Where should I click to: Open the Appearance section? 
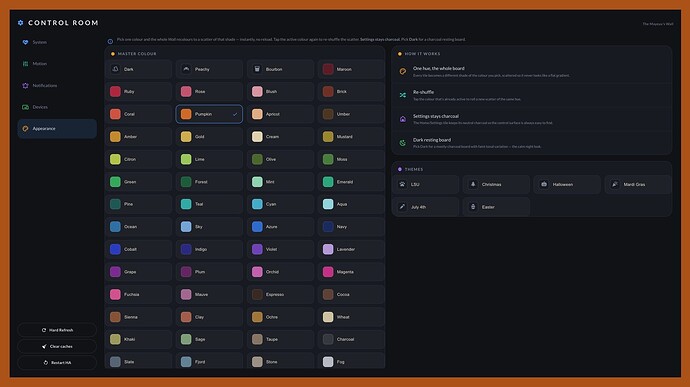coord(57,129)
